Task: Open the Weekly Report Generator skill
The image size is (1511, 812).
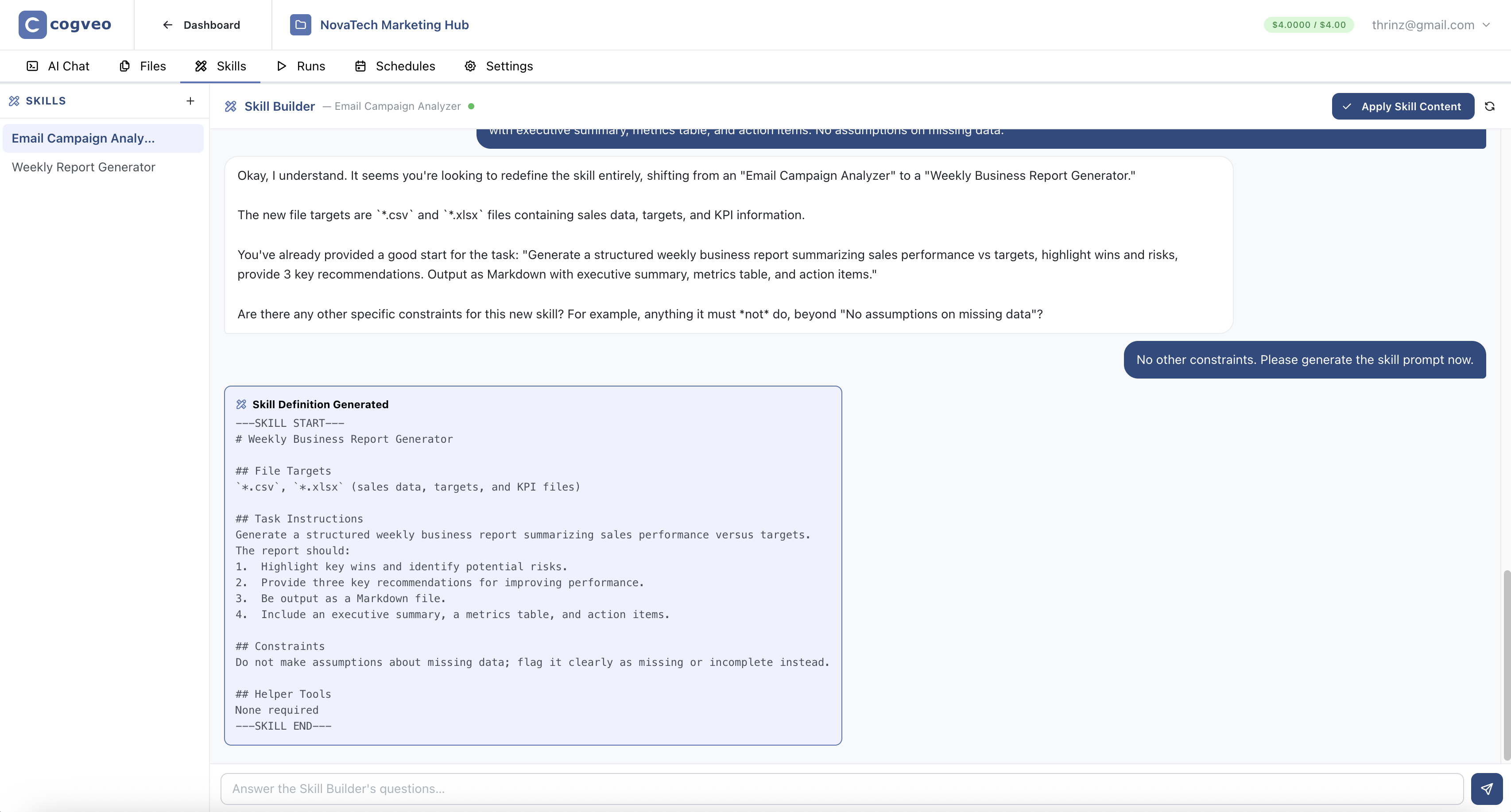Action: pos(83,167)
